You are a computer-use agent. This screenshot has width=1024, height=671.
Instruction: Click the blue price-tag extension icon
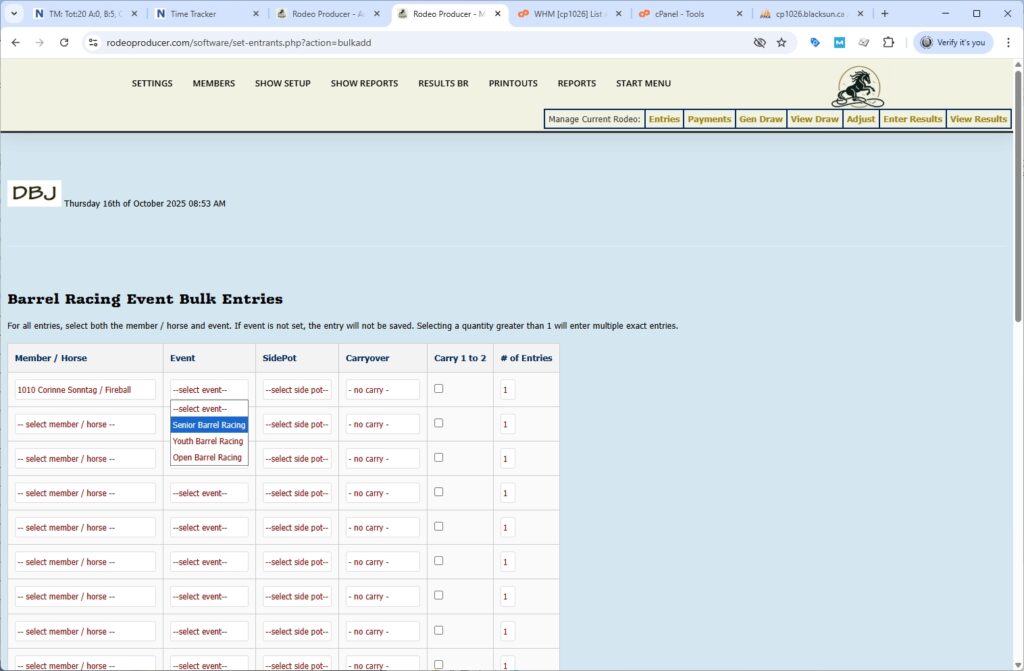click(x=814, y=43)
